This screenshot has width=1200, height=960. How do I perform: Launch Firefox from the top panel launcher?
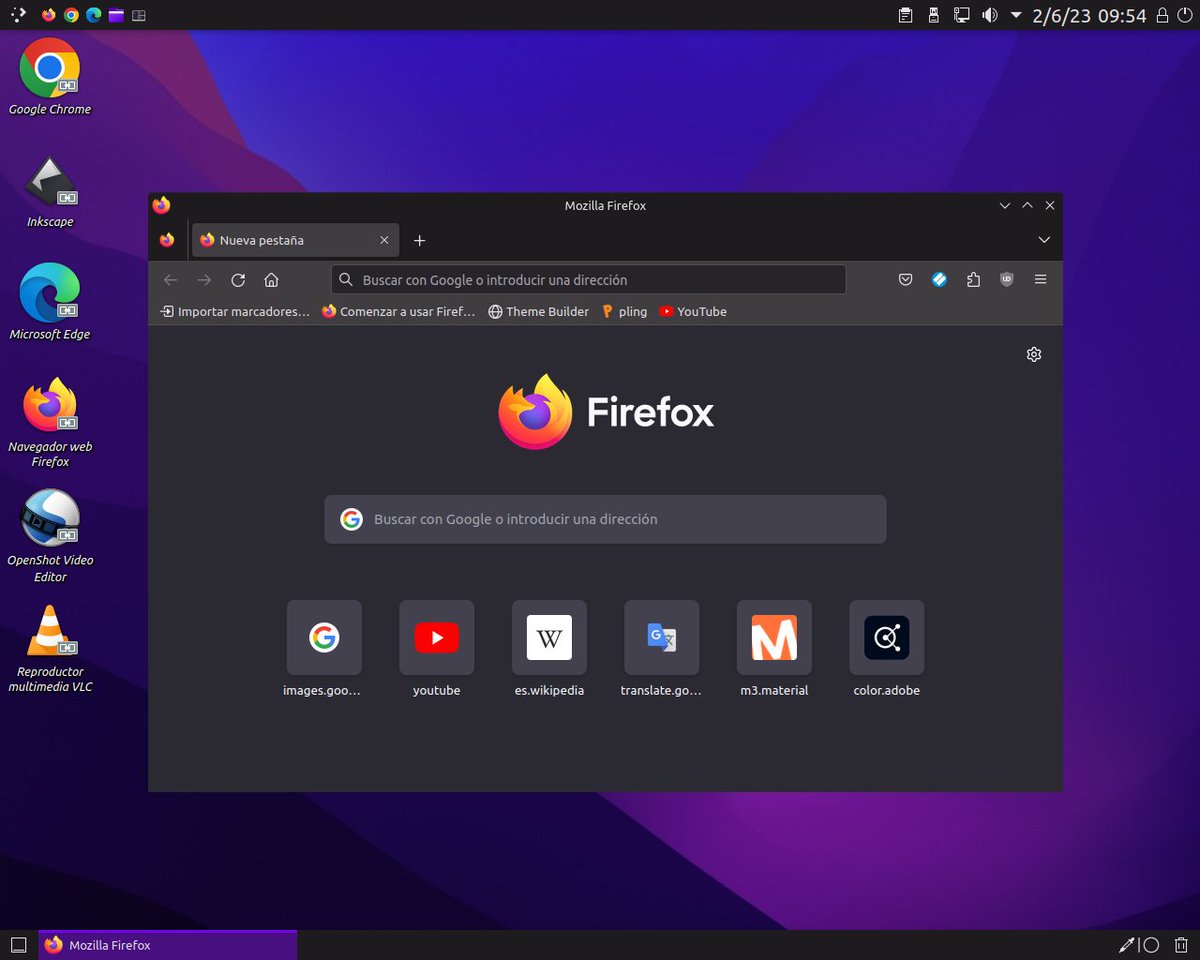pos(49,15)
